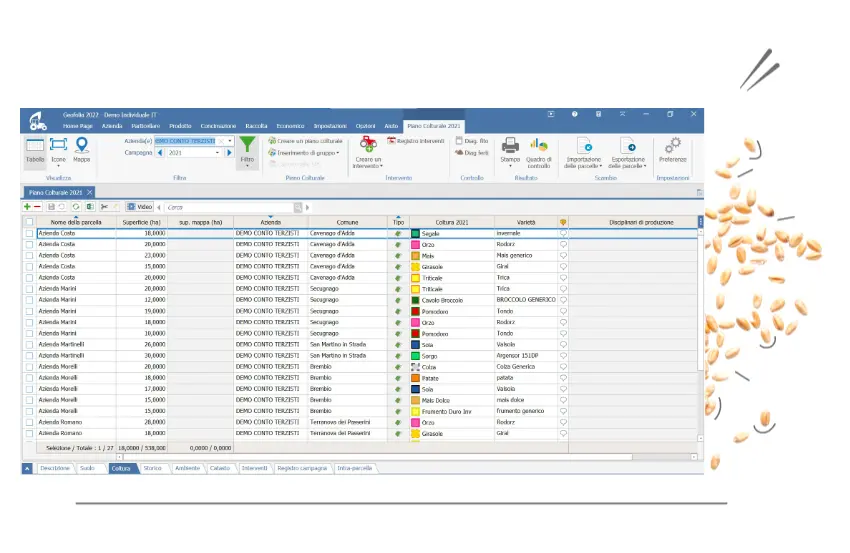Open the Mappa view

(x=81, y=151)
